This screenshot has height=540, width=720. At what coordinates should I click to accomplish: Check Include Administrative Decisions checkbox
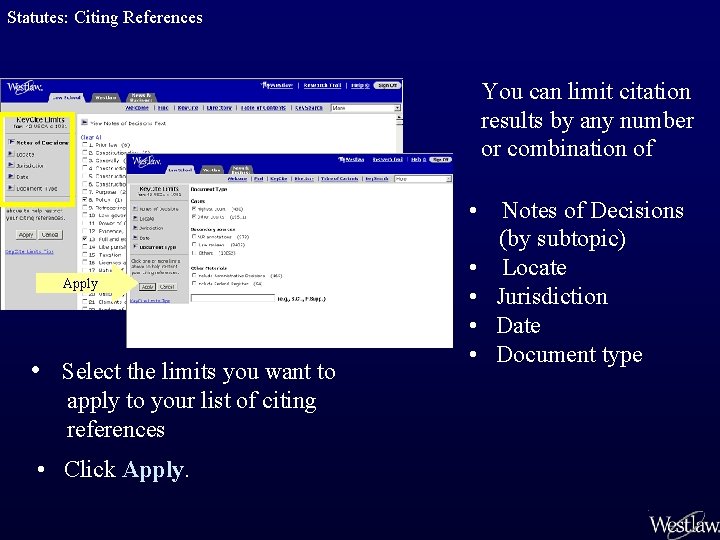coord(194,275)
